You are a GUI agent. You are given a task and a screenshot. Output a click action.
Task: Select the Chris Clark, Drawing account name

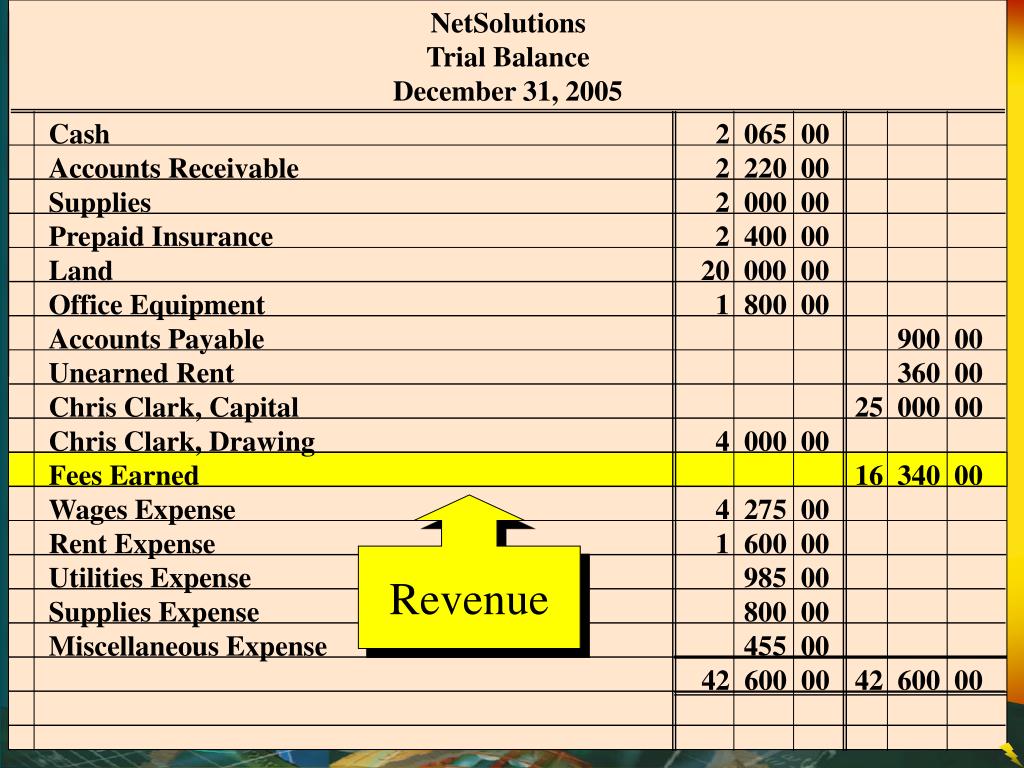(182, 442)
